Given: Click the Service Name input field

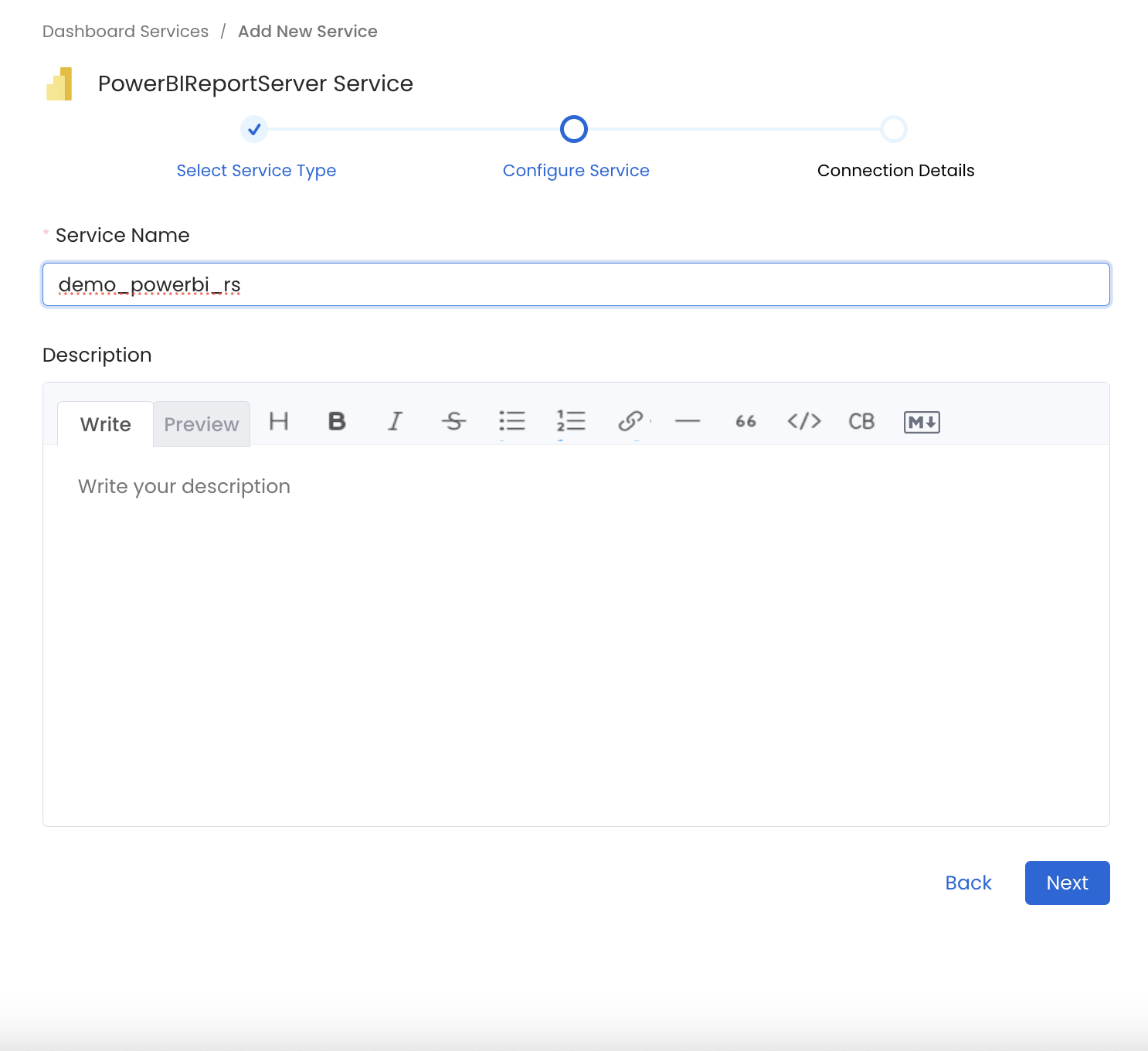Looking at the screenshot, I should point(576,284).
